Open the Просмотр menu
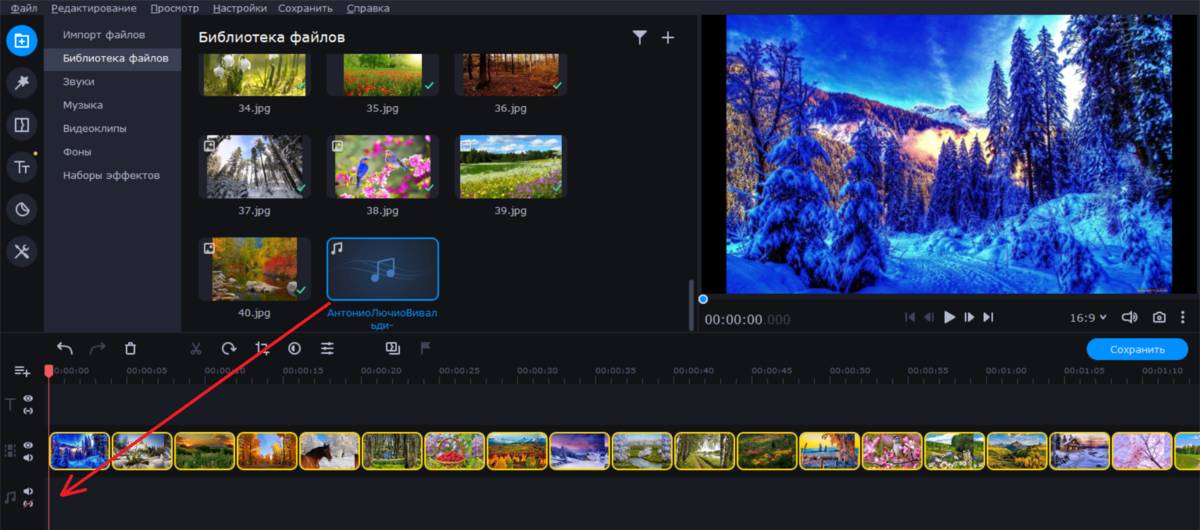Viewport: 1200px width, 530px height. pyautogui.click(x=175, y=8)
